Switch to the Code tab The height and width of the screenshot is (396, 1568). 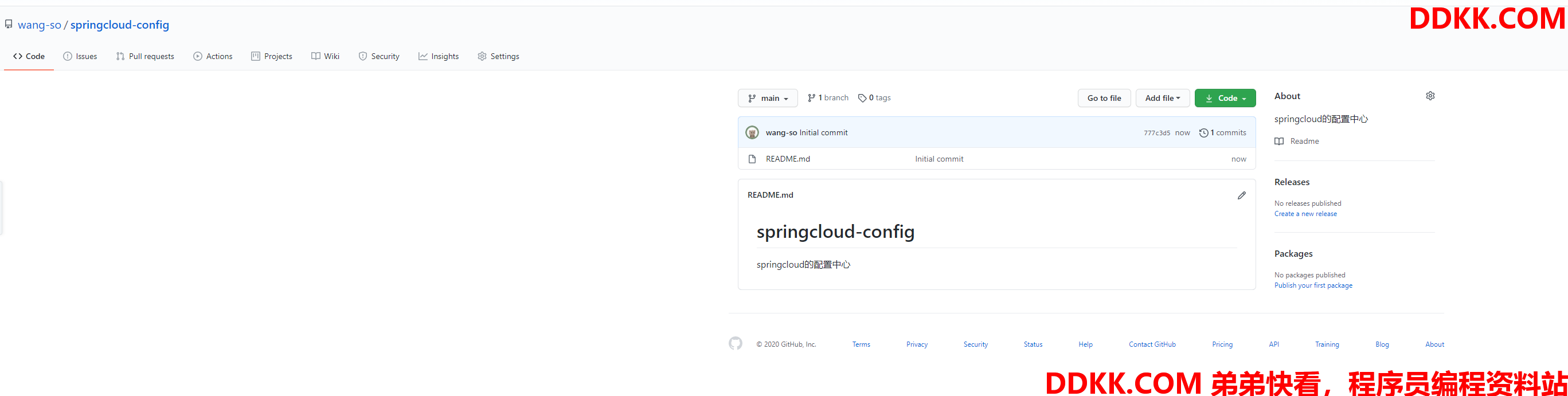coord(29,56)
